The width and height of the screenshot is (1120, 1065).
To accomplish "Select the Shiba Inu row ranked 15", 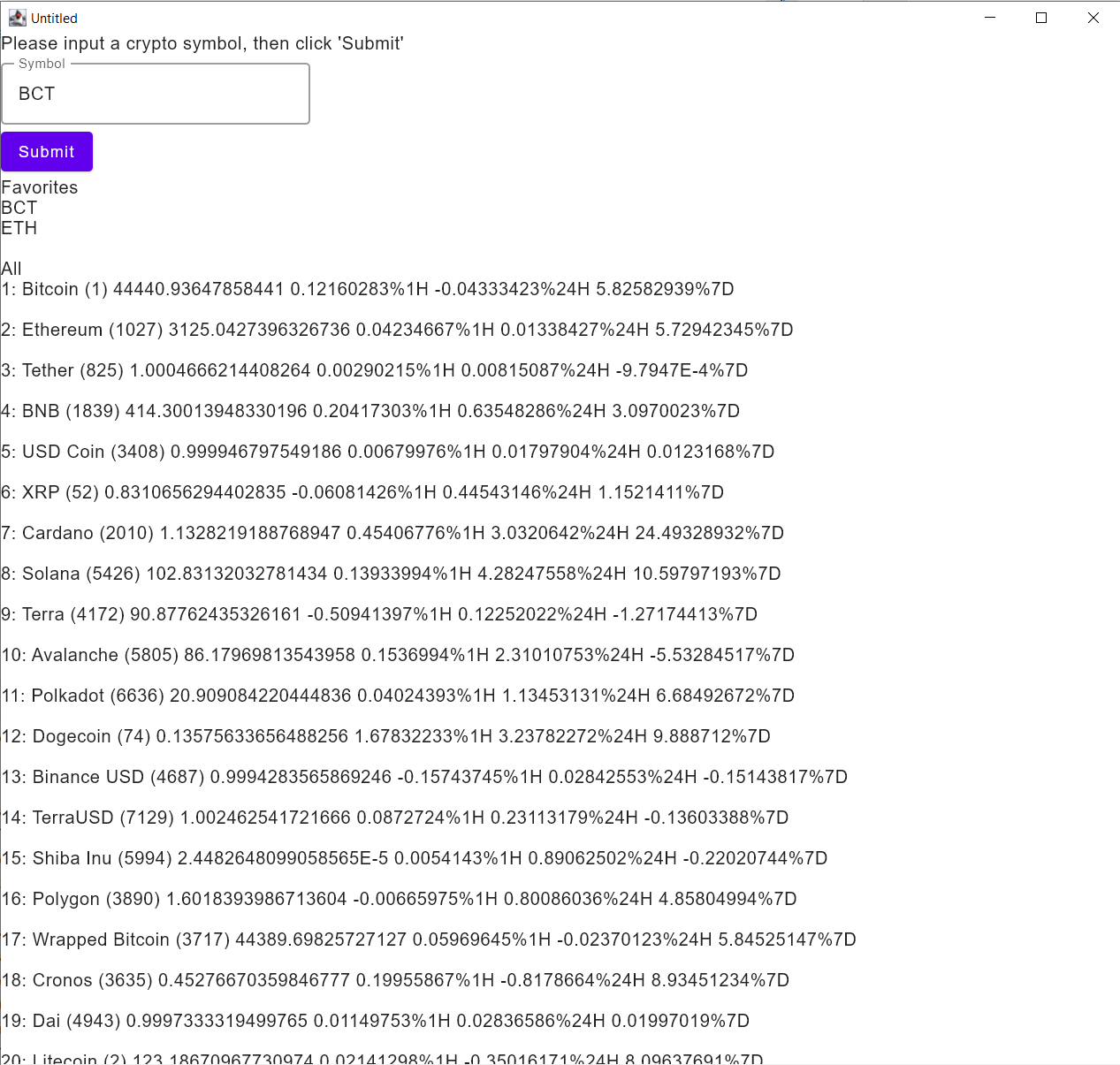I will 415,858.
